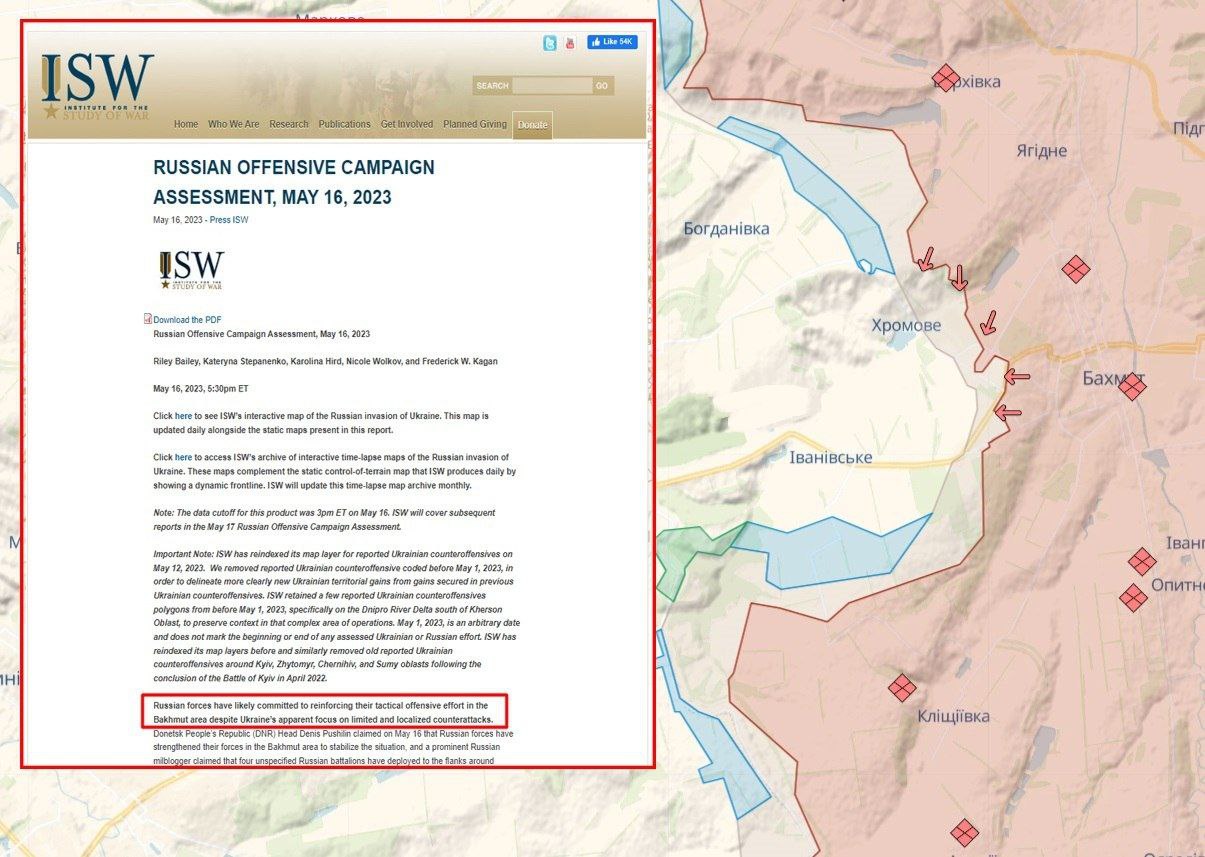Open ISW's Twitter profile icon
The width and height of the screenshot is (1205, 857).
[x=550, y=43]
